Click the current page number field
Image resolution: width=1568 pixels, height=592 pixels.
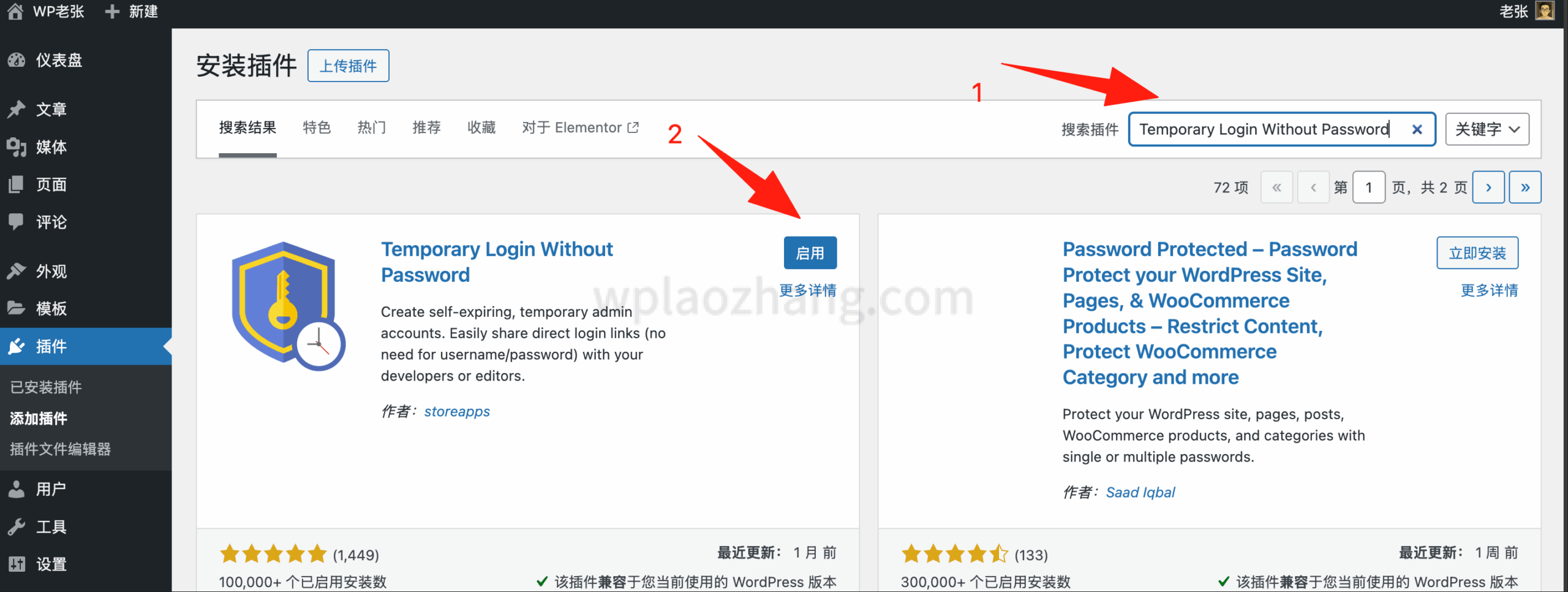[1368, 187]
